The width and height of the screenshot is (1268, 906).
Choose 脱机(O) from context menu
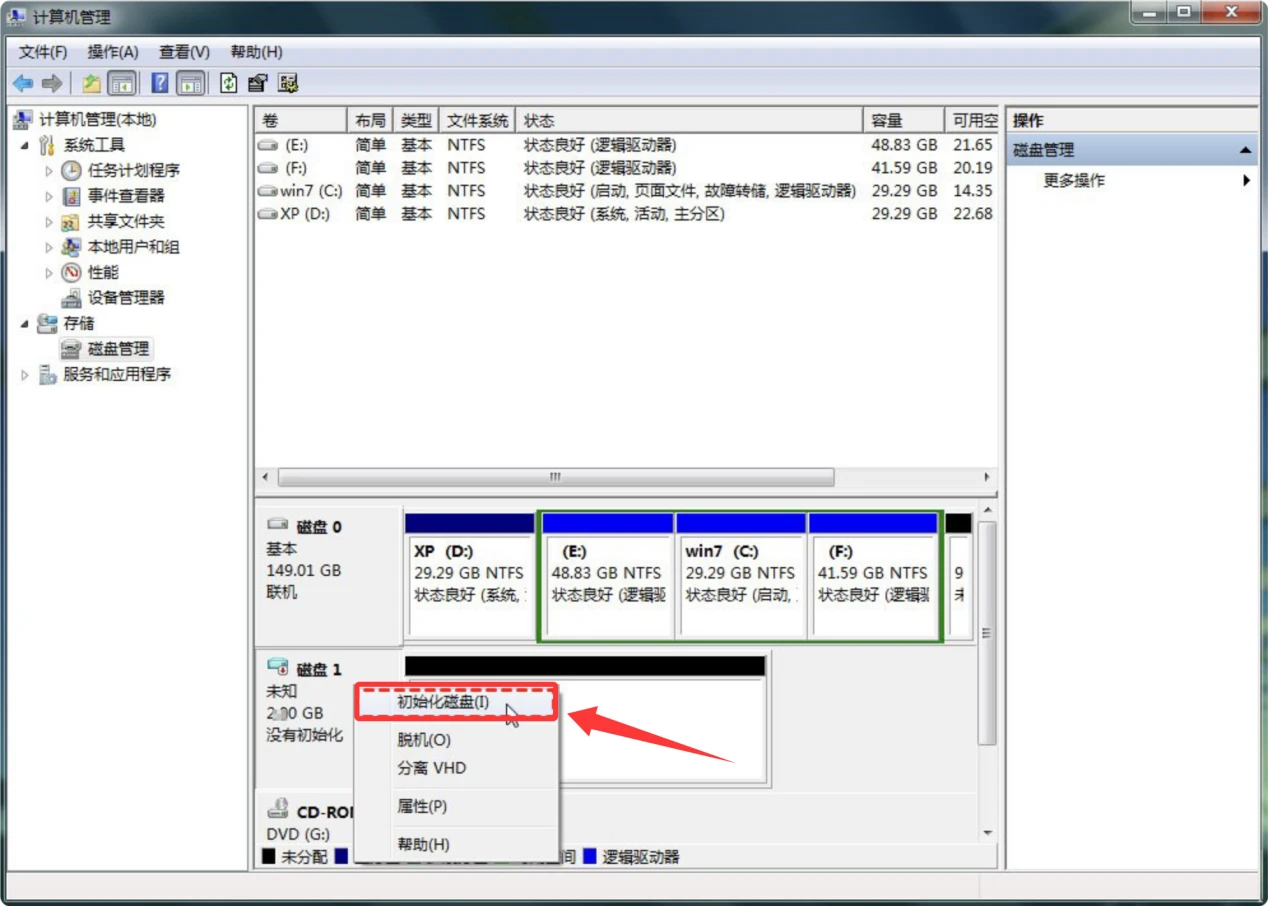[x=456, y=740]
